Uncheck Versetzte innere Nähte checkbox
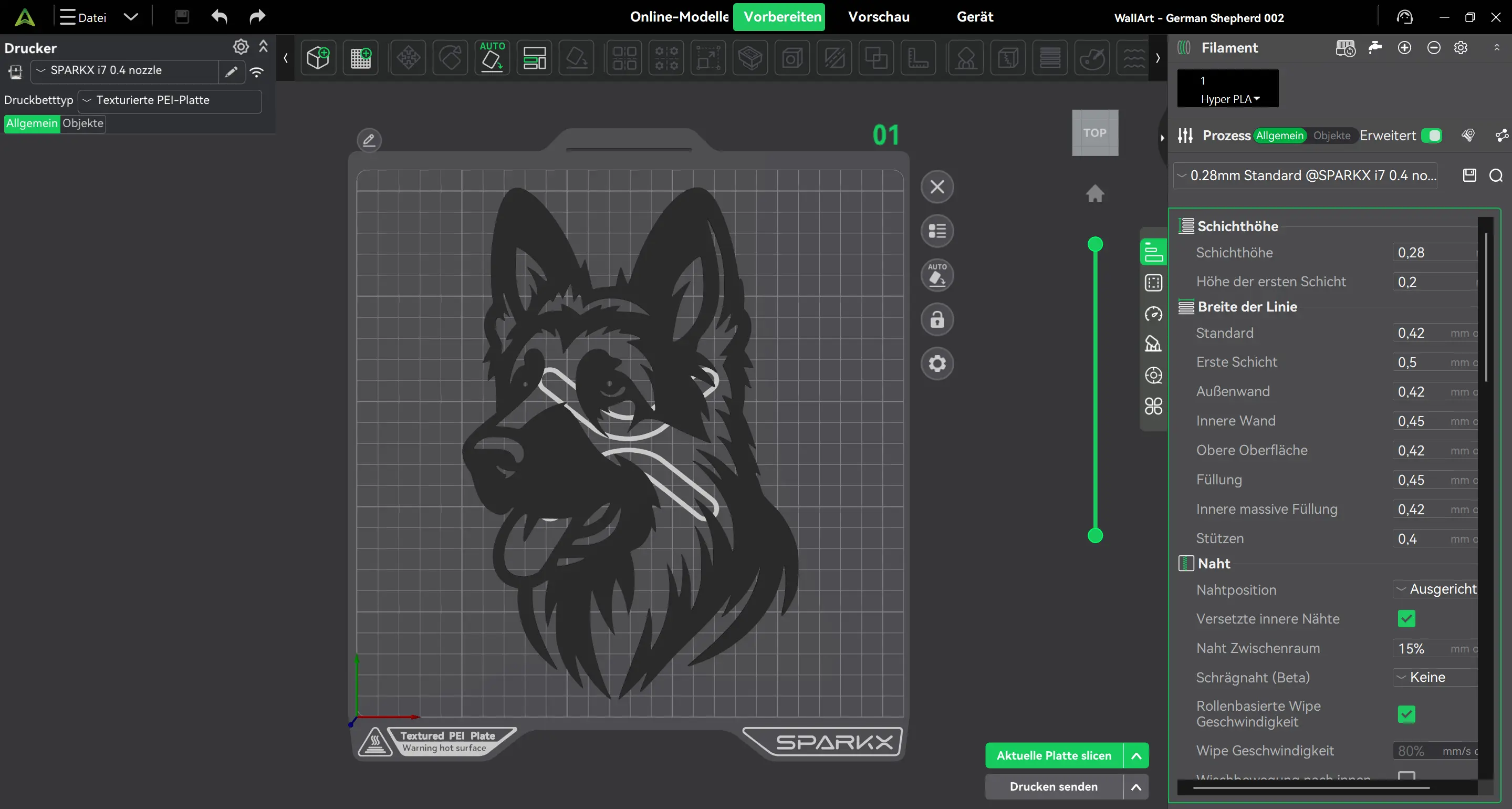This screenshot has height=809, width=1512. (x=1406, y=618)
